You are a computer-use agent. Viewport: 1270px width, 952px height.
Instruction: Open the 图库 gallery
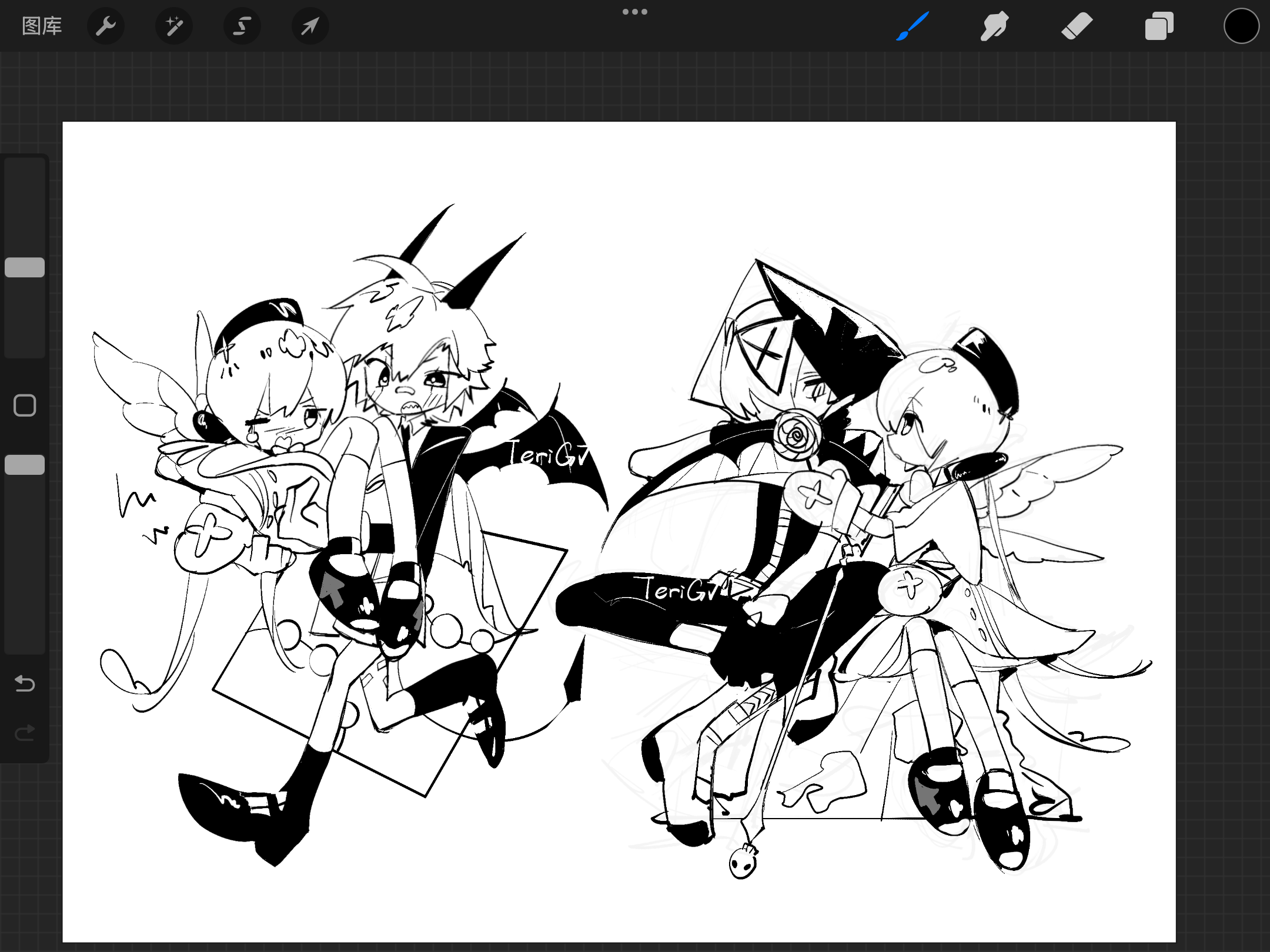42,26
